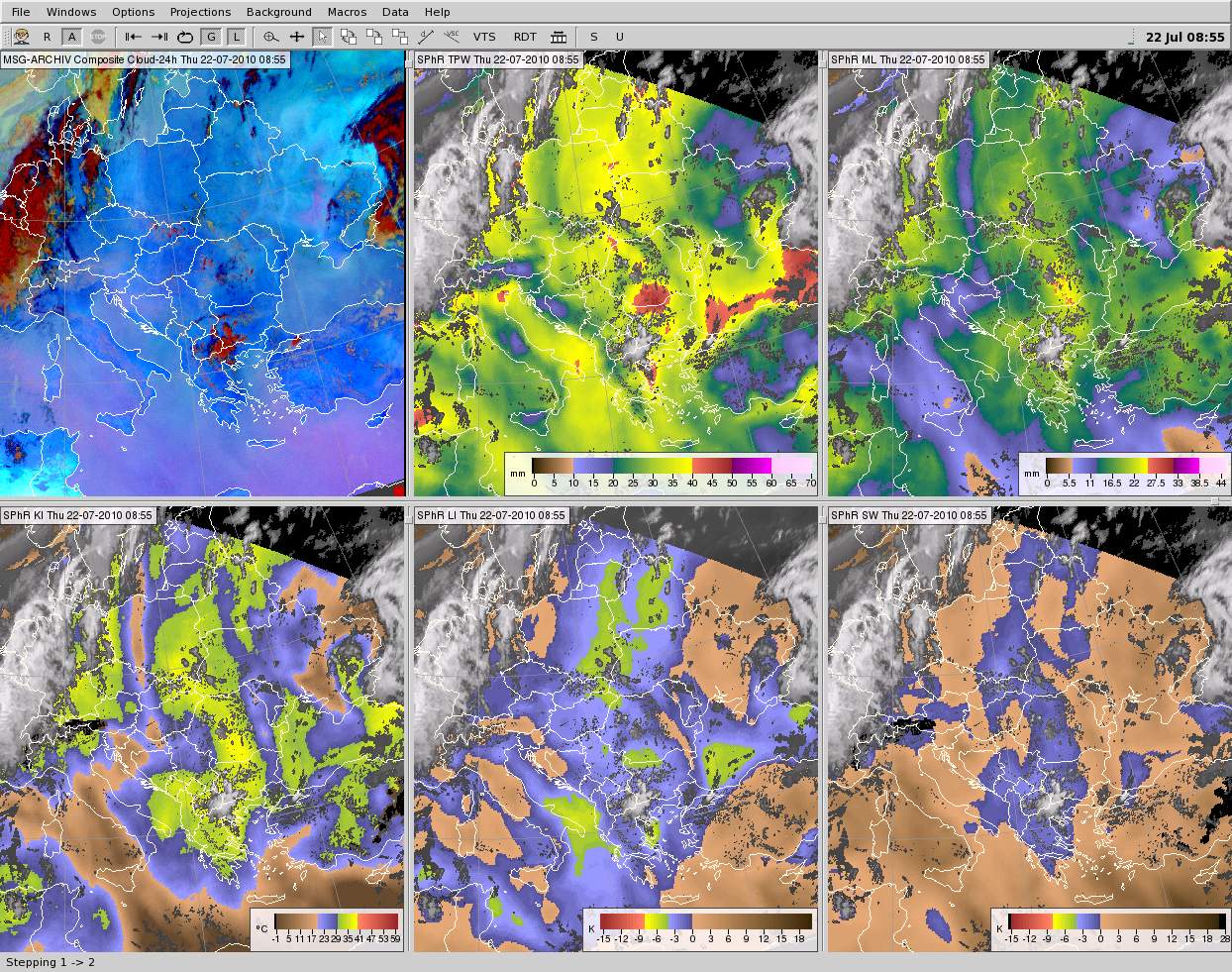1232x972 pixels.
Task: Click the SPhR KI panel title label
Action: click(x=78, y=515)
